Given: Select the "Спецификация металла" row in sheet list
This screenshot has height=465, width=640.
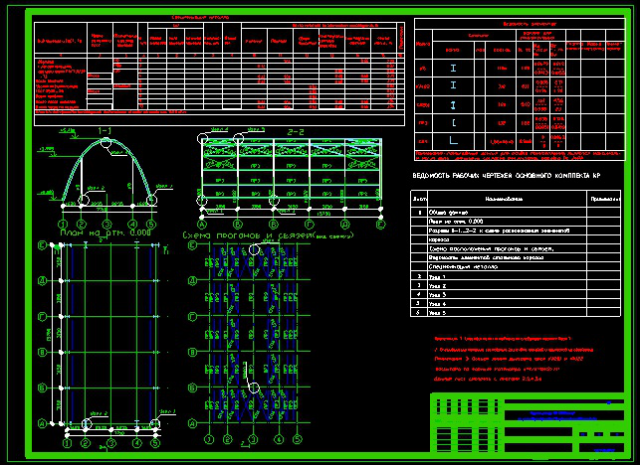Looking at the screenshot, I should pos(515,267).
